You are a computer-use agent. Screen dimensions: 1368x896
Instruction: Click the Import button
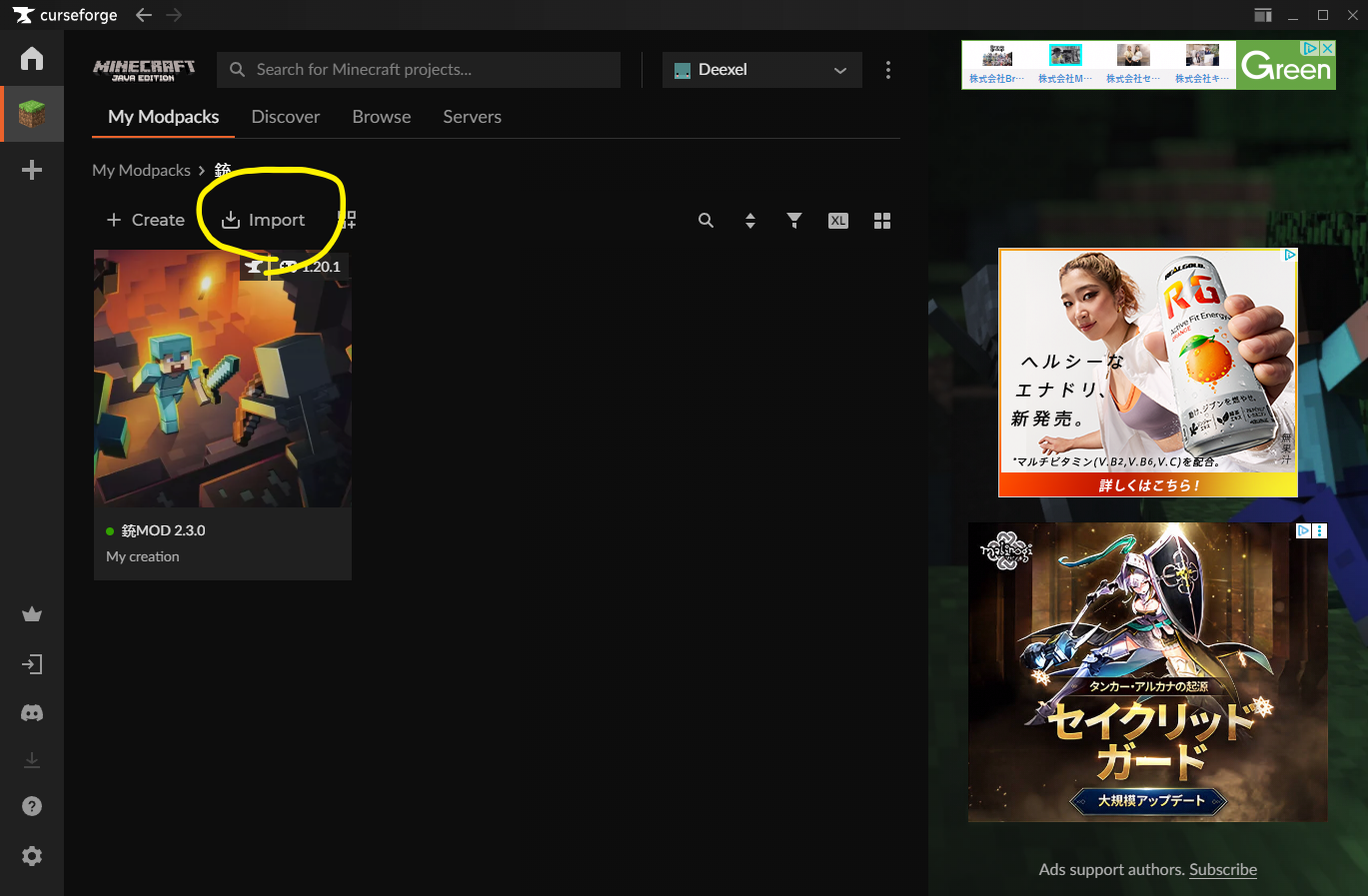[264, 220]
